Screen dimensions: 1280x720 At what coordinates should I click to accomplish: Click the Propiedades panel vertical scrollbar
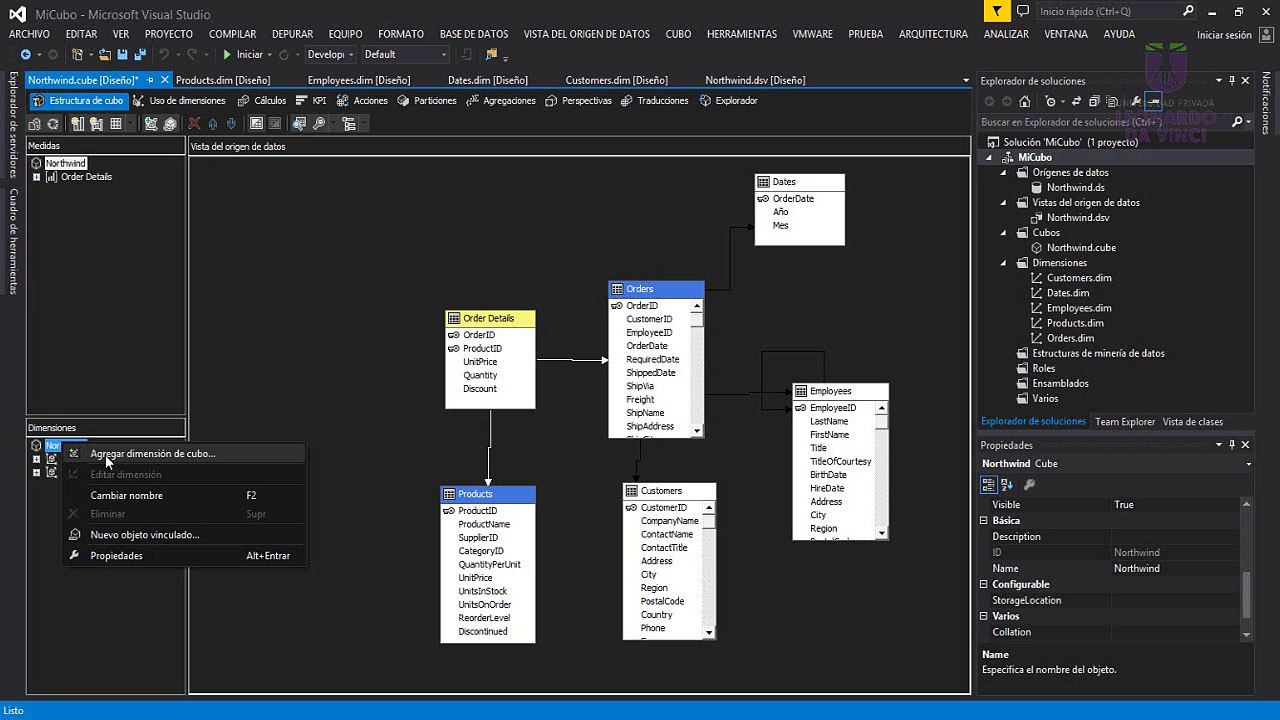[x=1246, y=569]
